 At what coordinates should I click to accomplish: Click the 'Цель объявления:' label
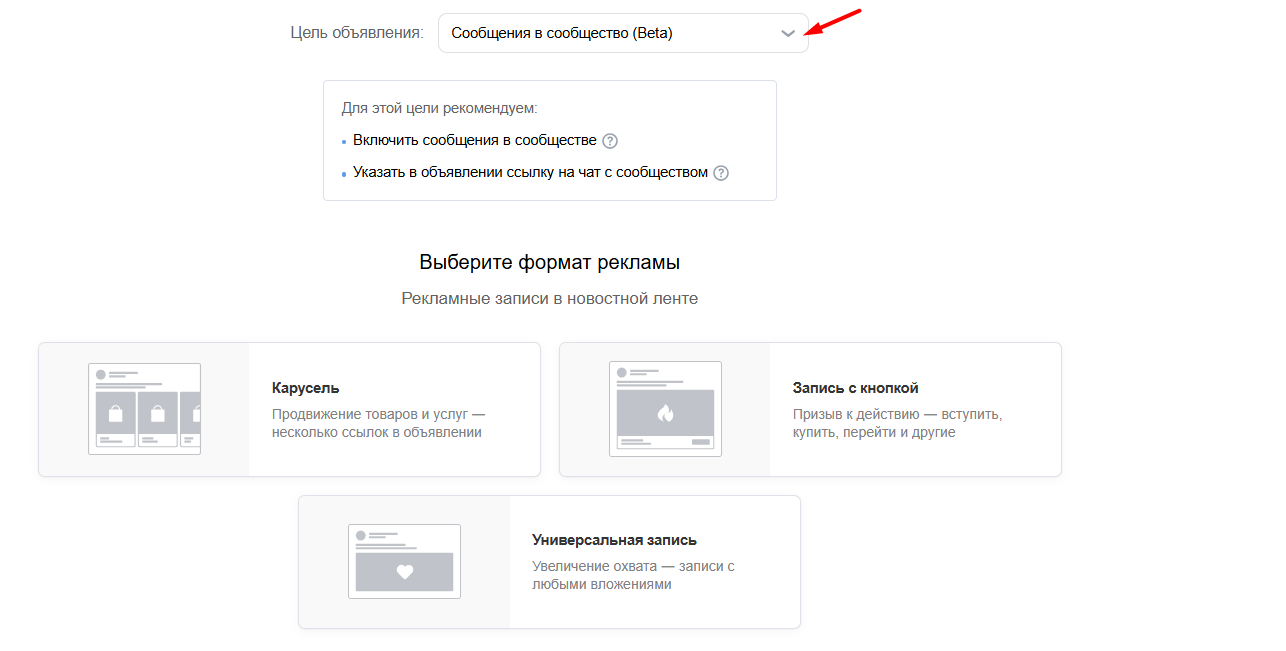[357, 33]
